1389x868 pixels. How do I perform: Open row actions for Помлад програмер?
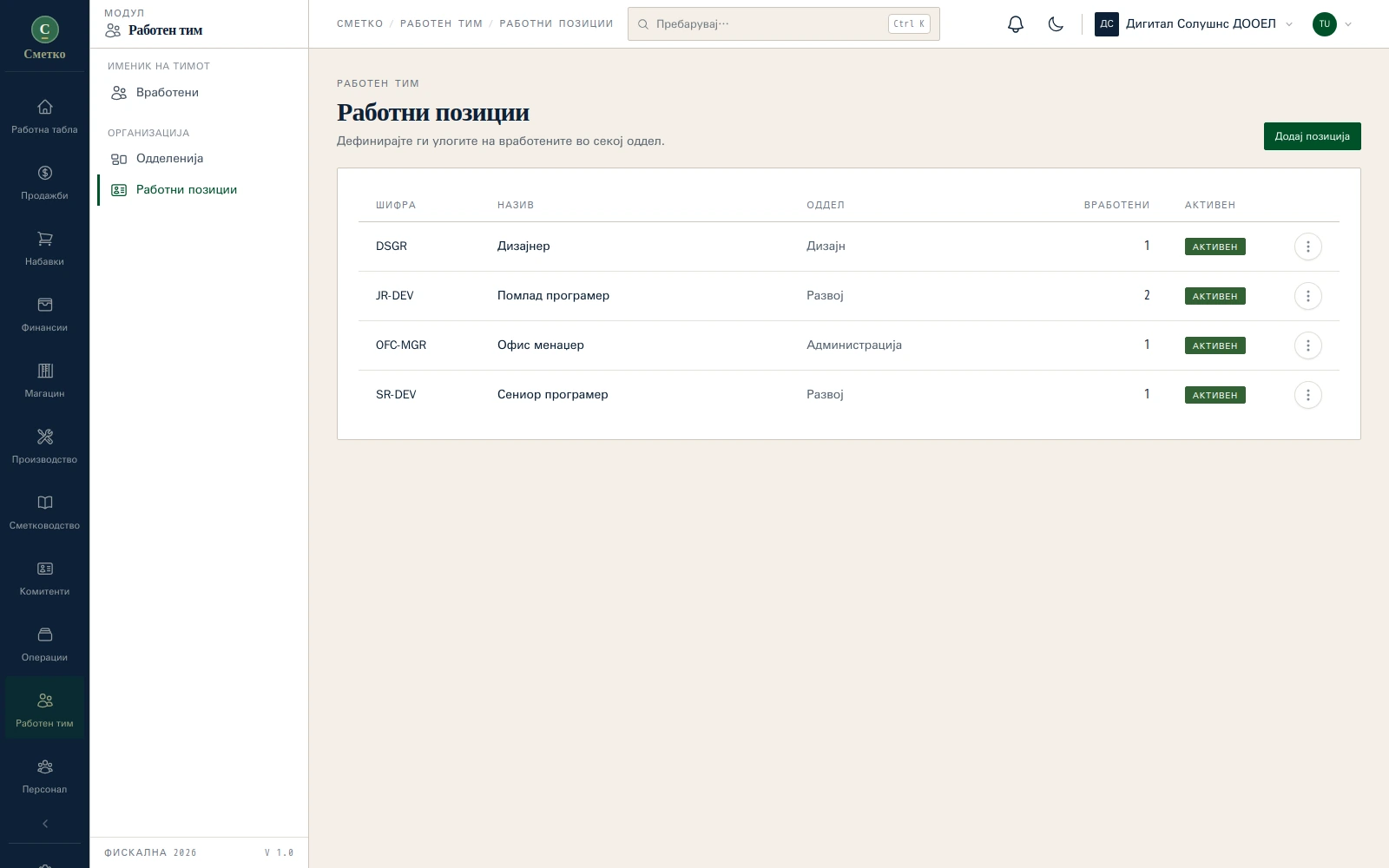(1307, 296)
